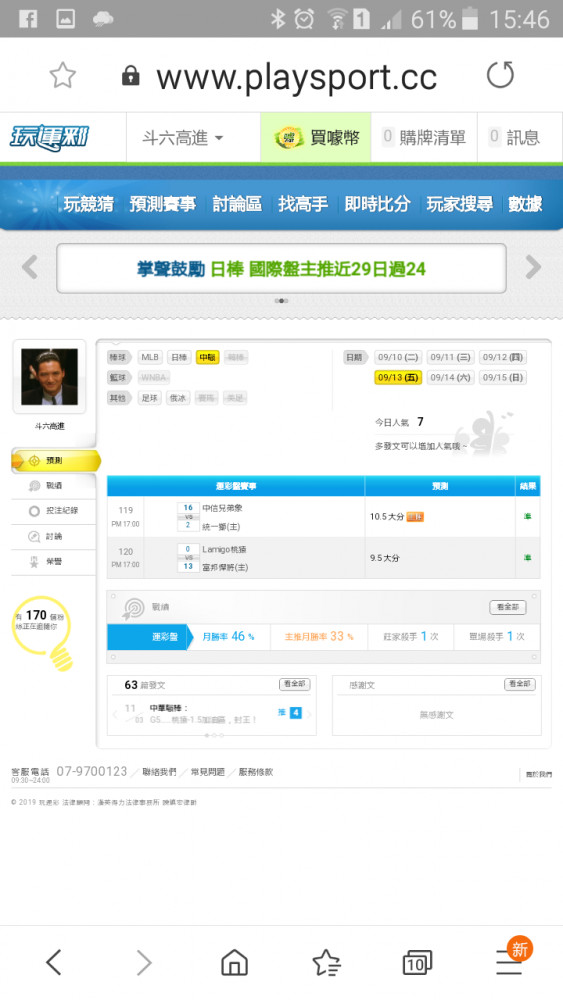
Task: Go to 玩競猜 in the navigation bar
Action: (x=89, y=204)
